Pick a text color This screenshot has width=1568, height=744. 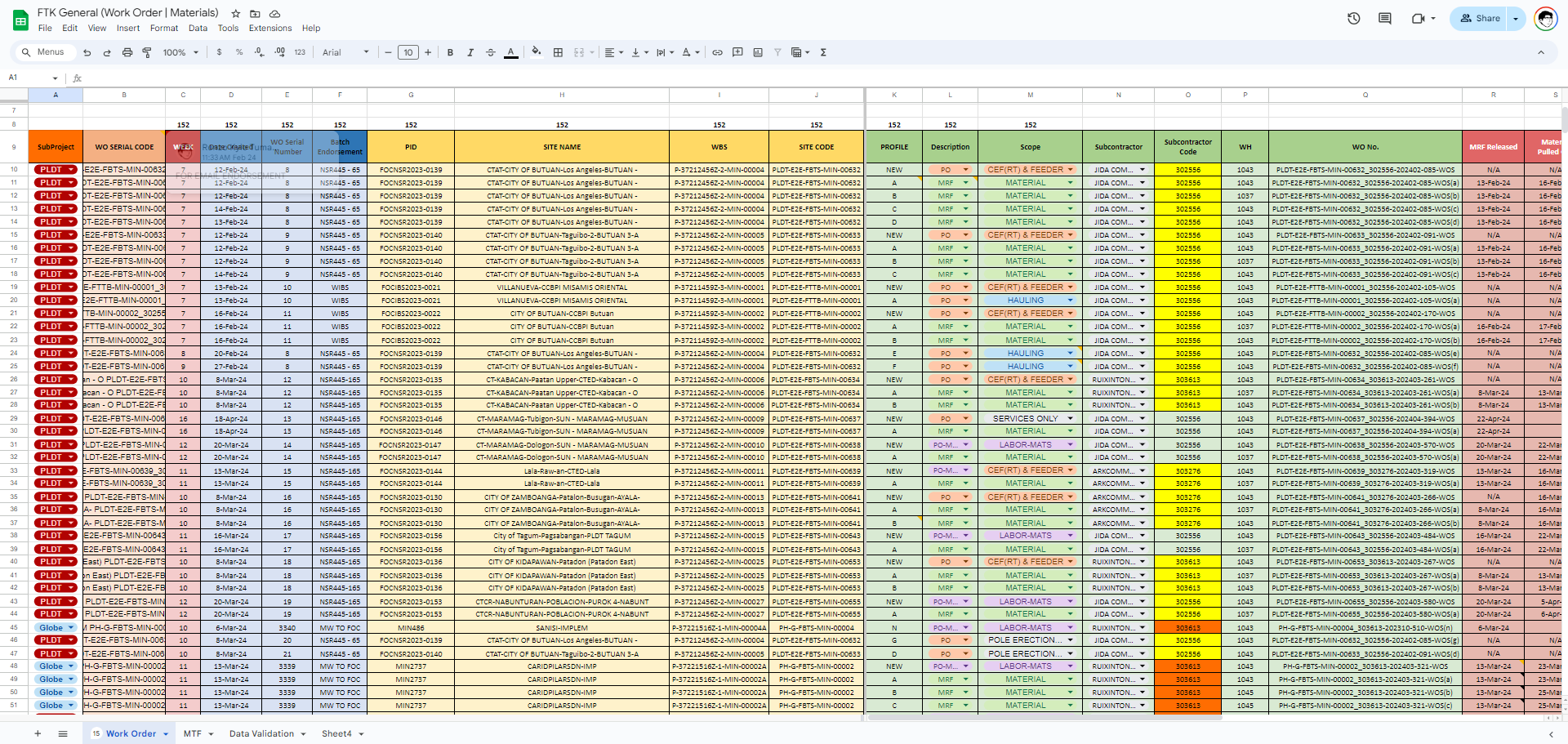point(511,52)
